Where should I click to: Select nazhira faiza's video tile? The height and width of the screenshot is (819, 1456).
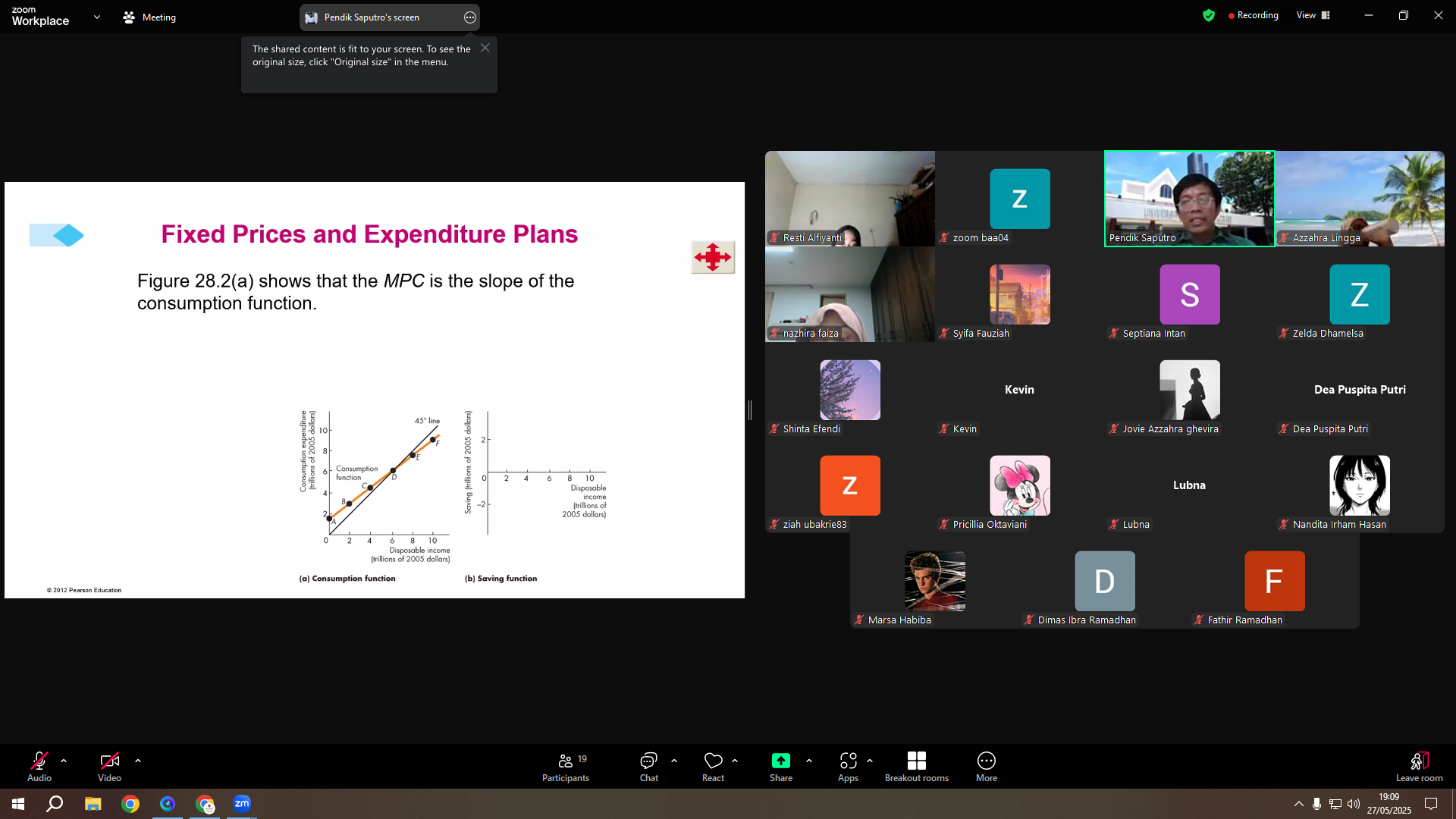point(850,294)
